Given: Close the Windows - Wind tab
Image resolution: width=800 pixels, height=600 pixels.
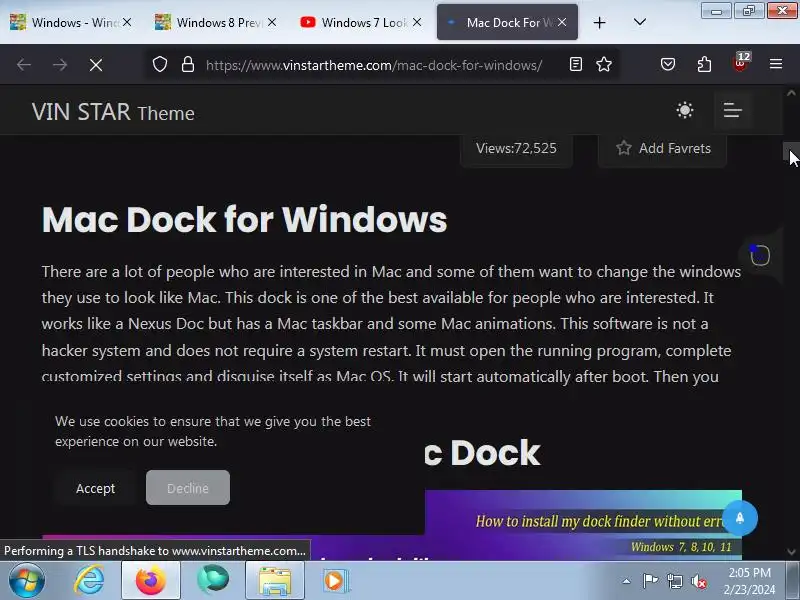Looking at the screenshot, I should tap(127, 22).
